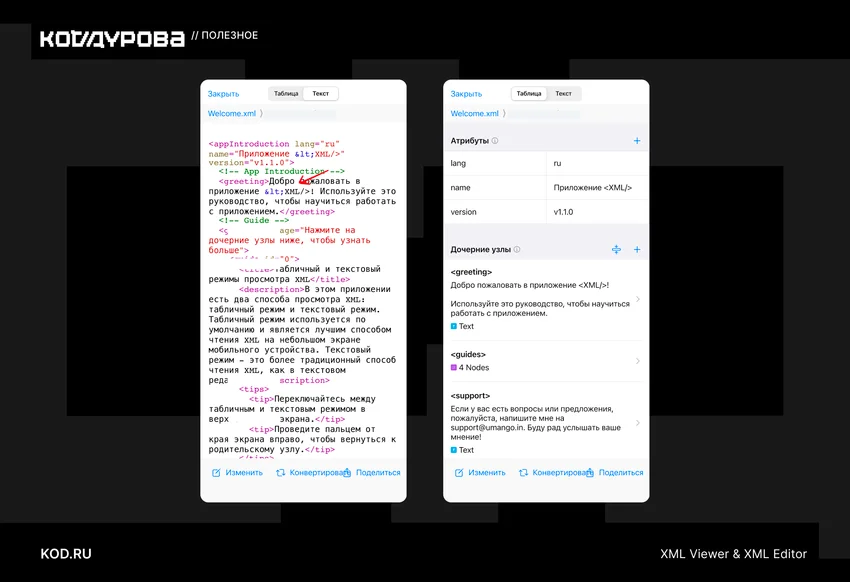The width and height of the screenshot is (850, 582).
Task: Click the '<!-- Guide -->' comment line
Action: (254, 221)
